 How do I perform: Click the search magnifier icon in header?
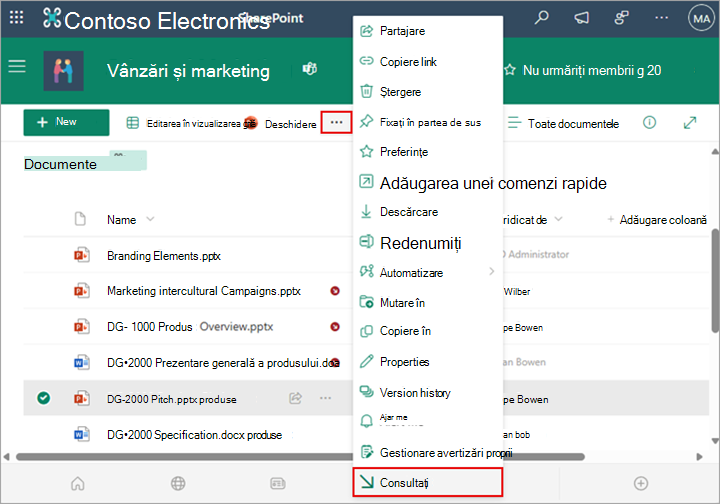tap(541, 18)
